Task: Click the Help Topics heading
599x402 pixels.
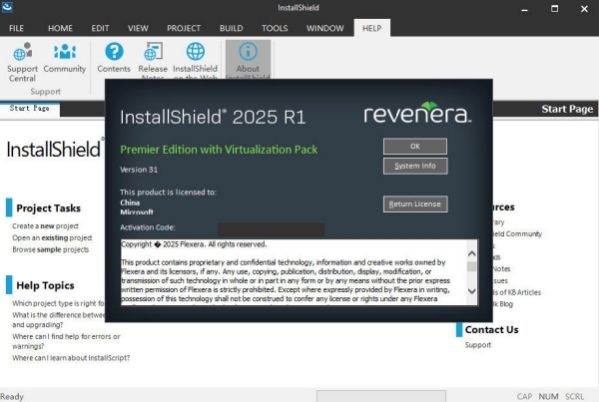Action: click(x=45, y=285)
